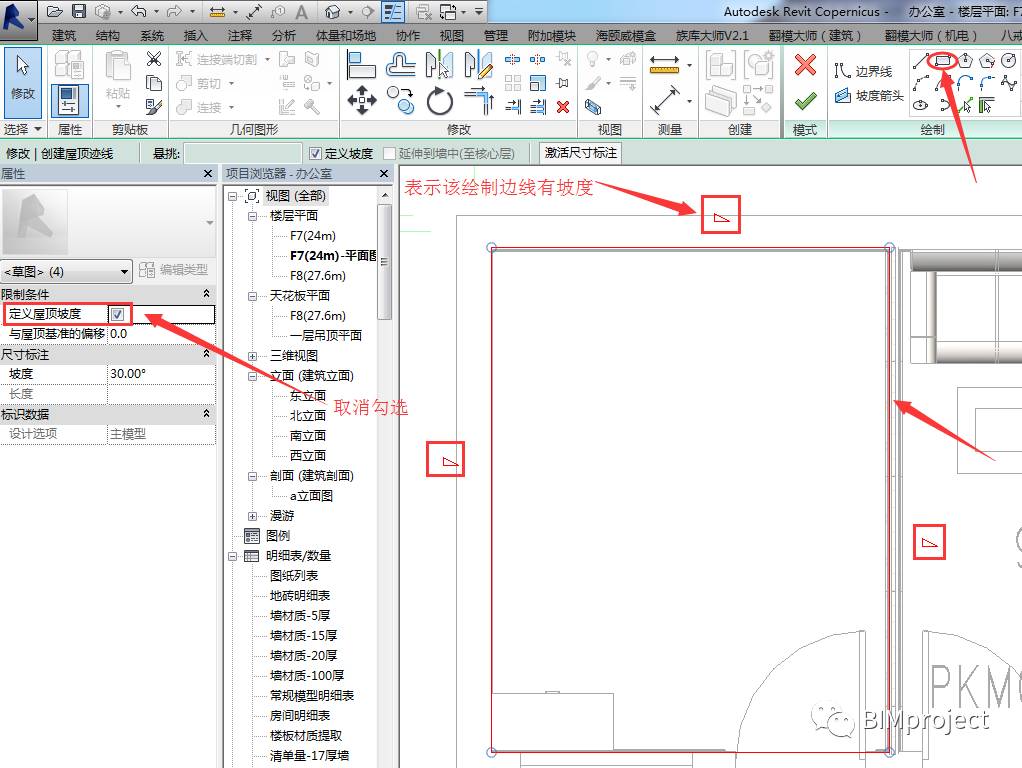Select the Mirror draw axis tool

click(x=478, y=65)
